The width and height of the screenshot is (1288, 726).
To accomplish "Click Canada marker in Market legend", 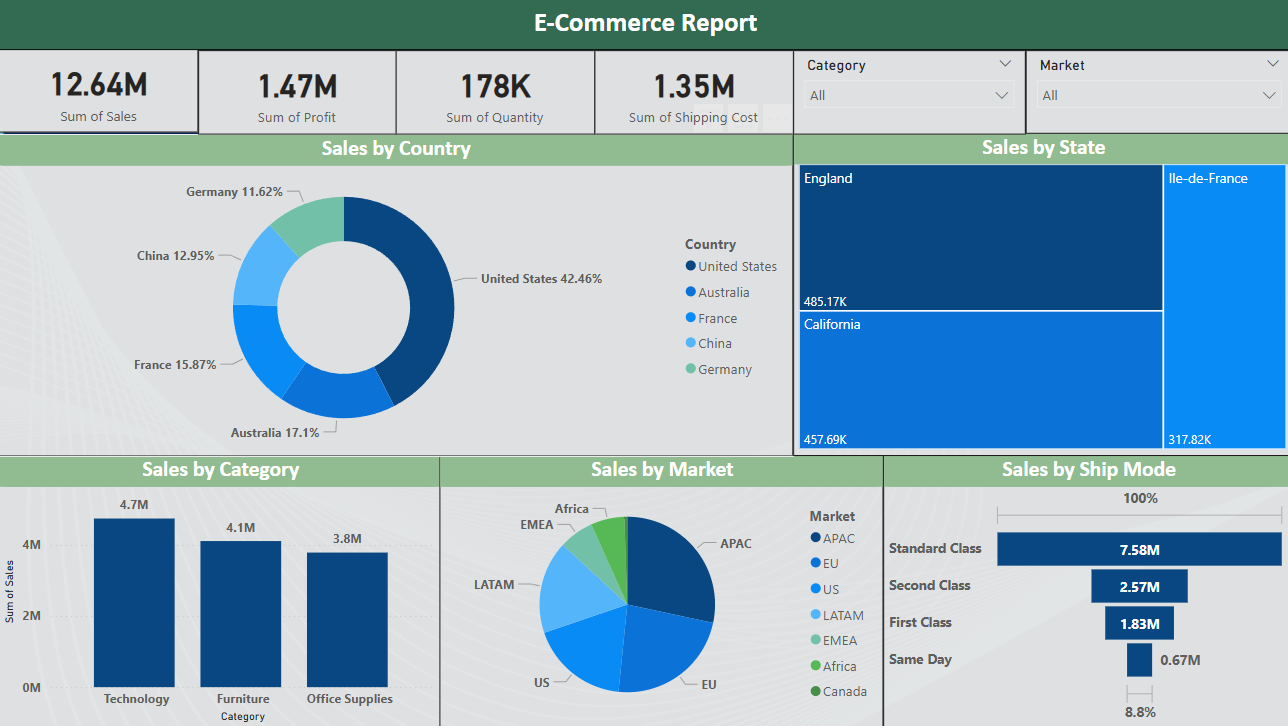I will pos(816,691).
